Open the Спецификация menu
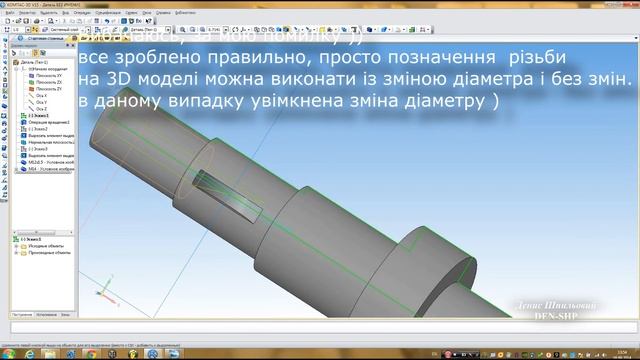Image resolution: width=640 pixels, height=360 pixels. coord(108,13)
